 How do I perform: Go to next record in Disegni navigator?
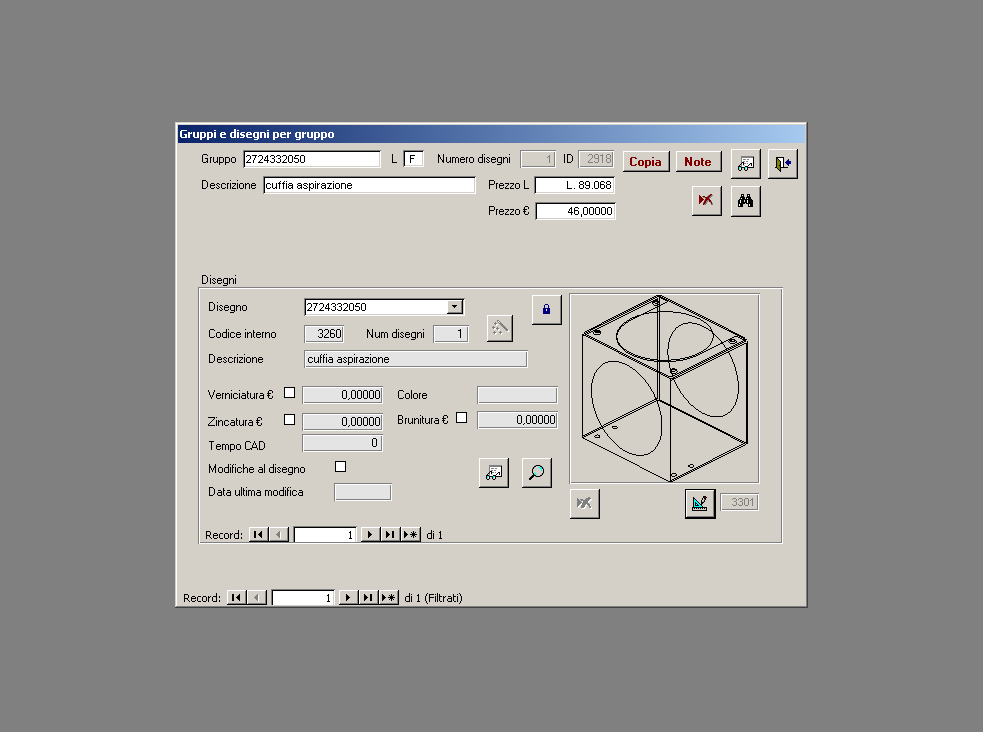(x=370, y=535)
